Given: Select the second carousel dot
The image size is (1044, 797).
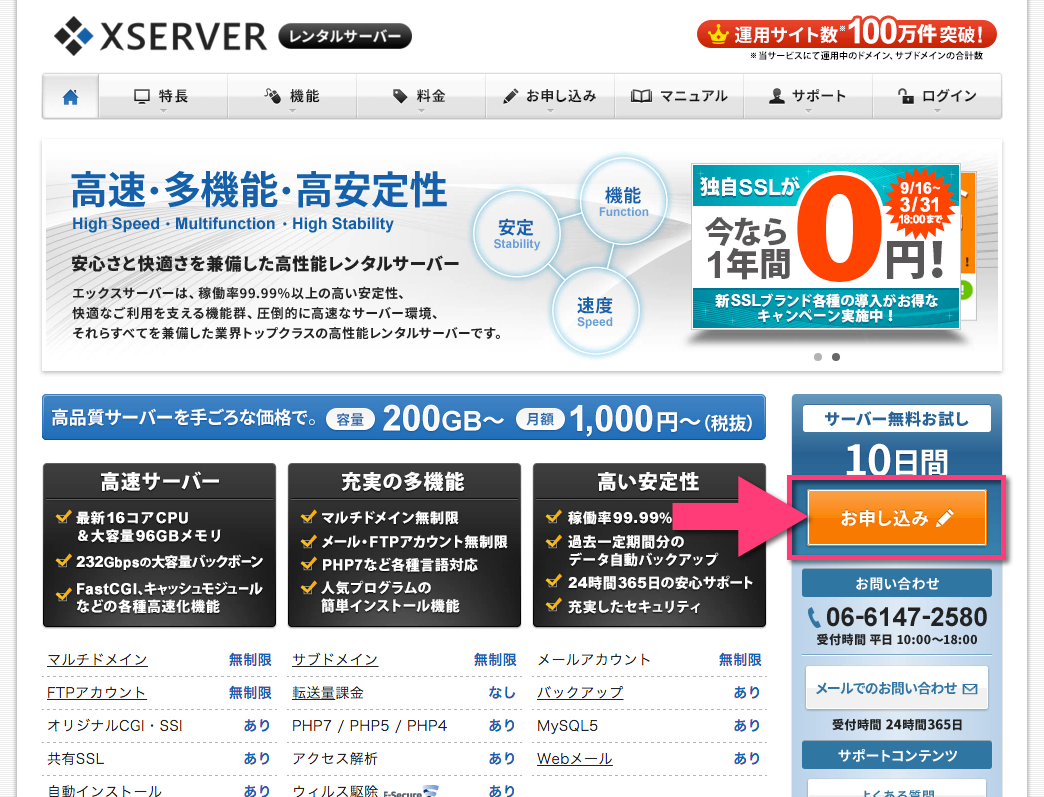Looking at the screenshot, I should click(836, 357).
